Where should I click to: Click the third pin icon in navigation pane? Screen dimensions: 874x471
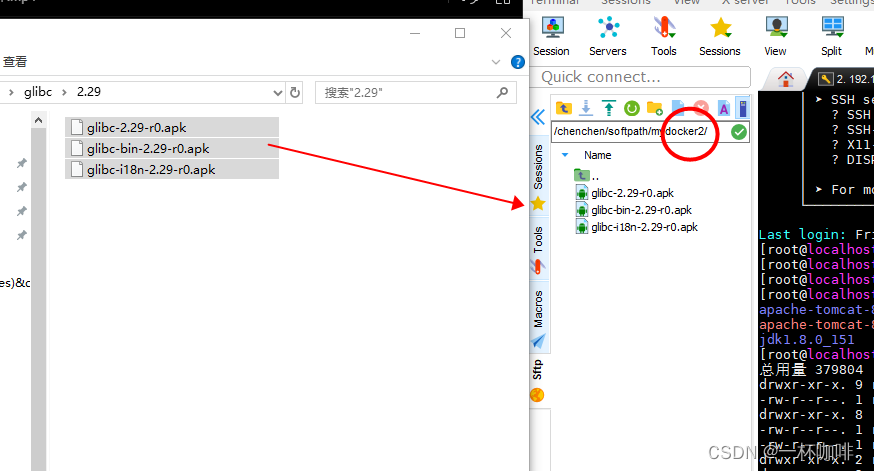click(21, 211)
